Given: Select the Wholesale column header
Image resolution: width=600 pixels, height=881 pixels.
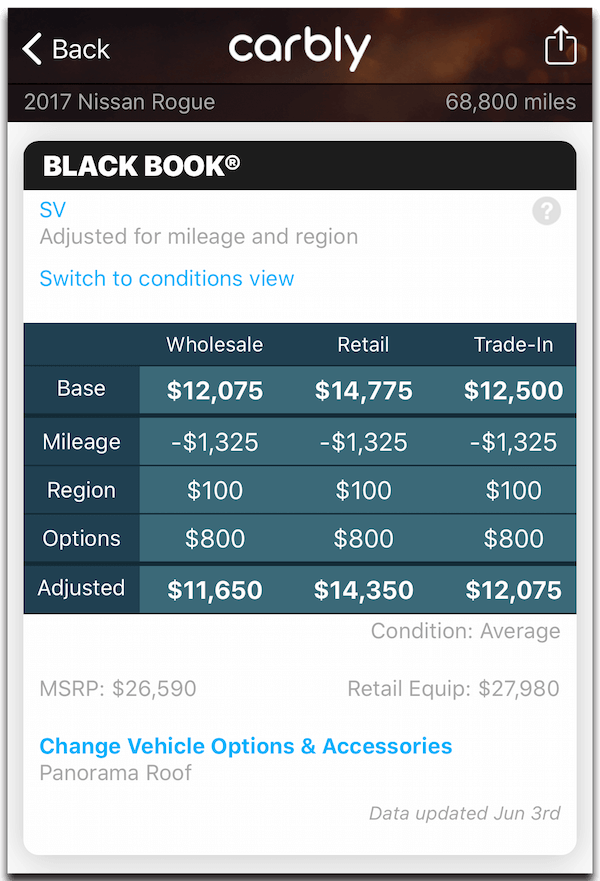Looking at the screenshot, I should coord(215,345).
